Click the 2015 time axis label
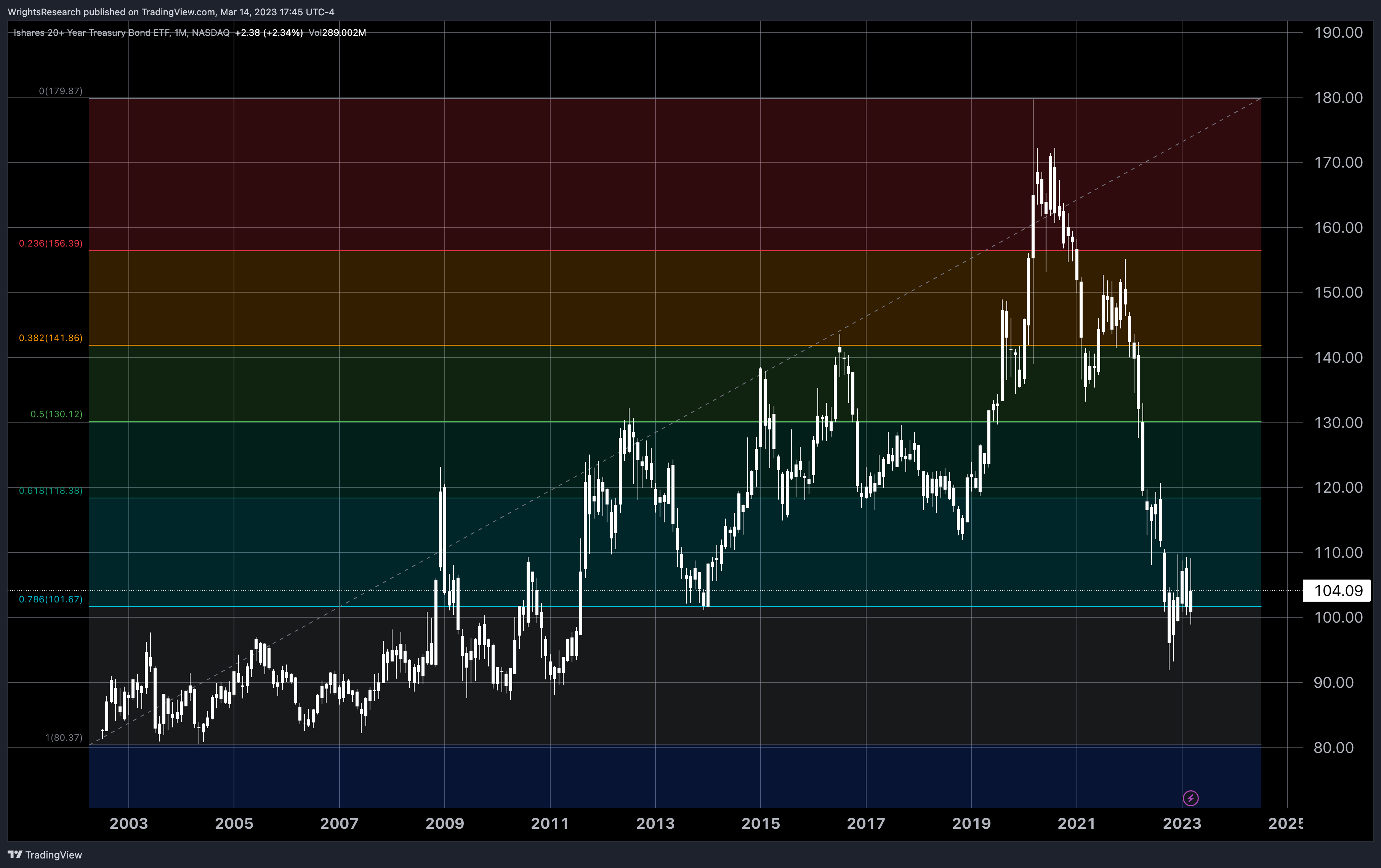This screenshot has height=868, width=1381. 761,824
